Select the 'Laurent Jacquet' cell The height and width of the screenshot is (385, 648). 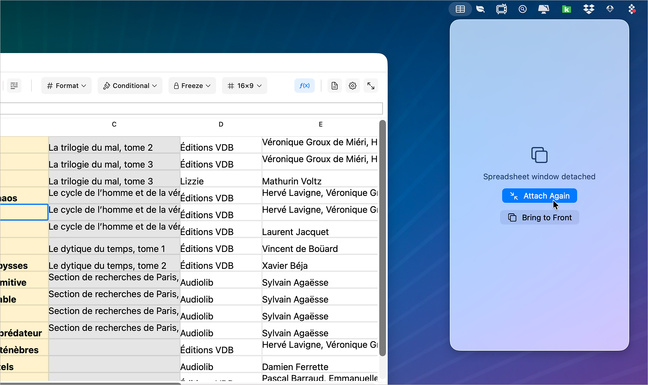pos(320,229)
